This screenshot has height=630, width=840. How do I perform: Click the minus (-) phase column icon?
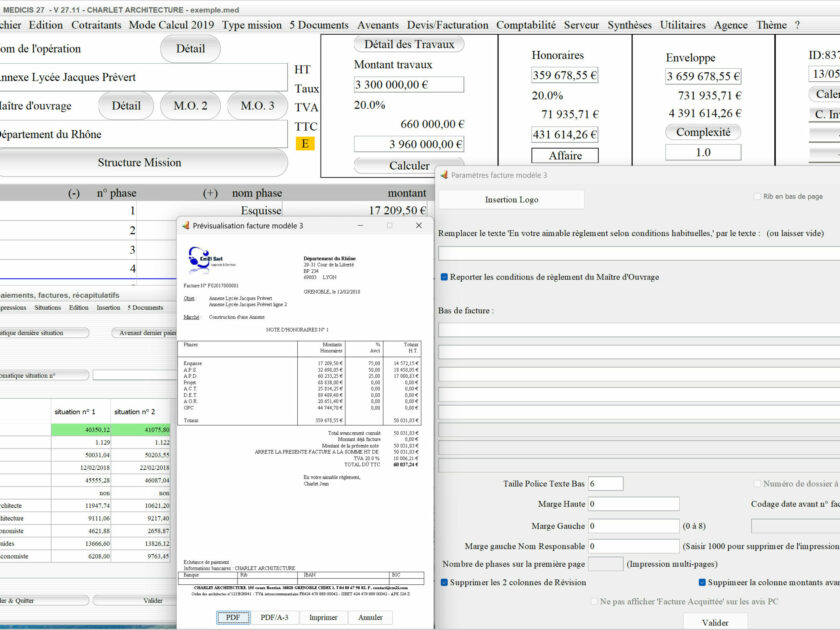coord(74,193)
